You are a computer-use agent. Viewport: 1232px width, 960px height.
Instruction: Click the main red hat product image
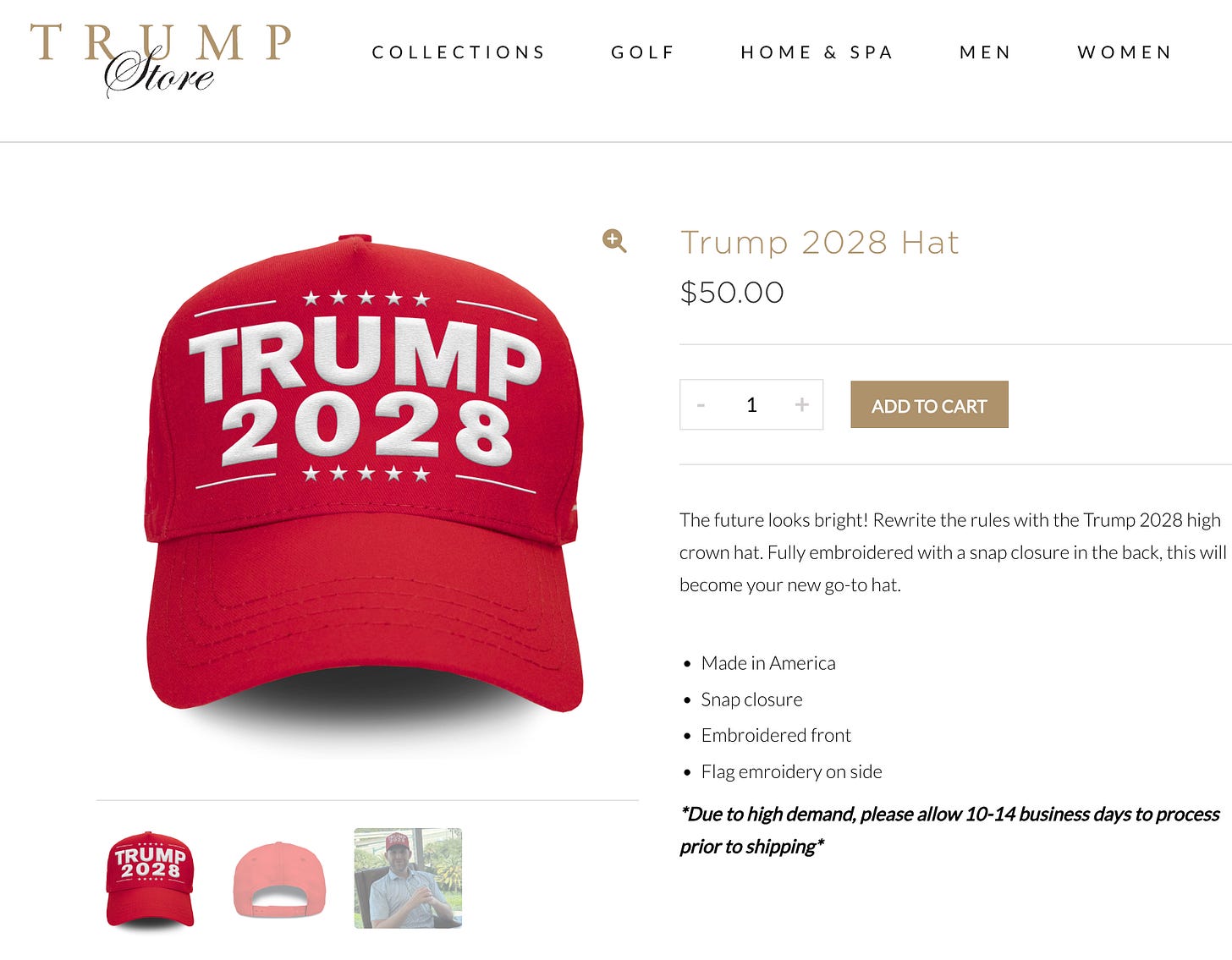click(x=366, y=482)
